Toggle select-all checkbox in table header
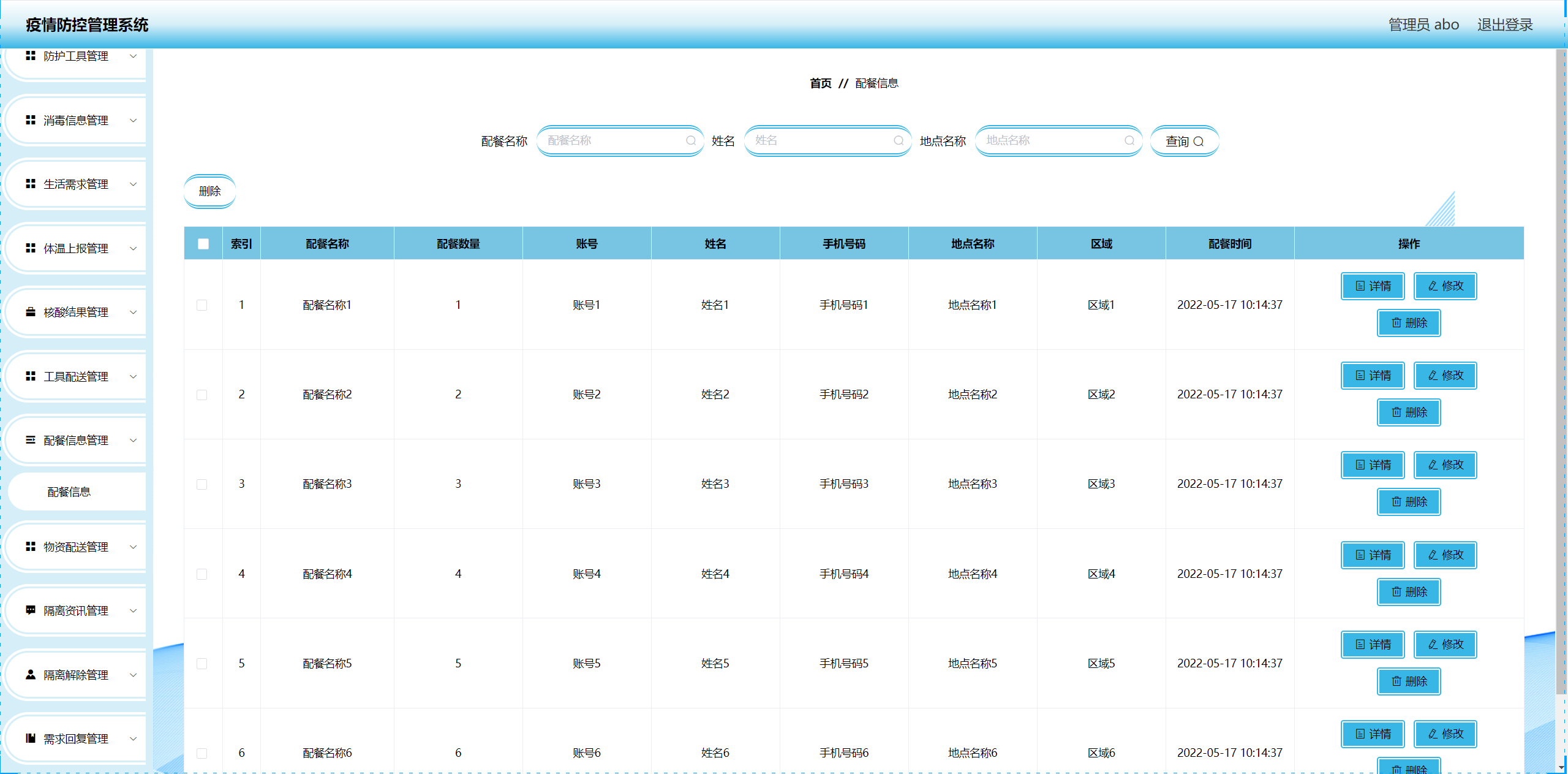This screenshot has width=1568, height=774. pyautogui.click(x=203, y=244)
